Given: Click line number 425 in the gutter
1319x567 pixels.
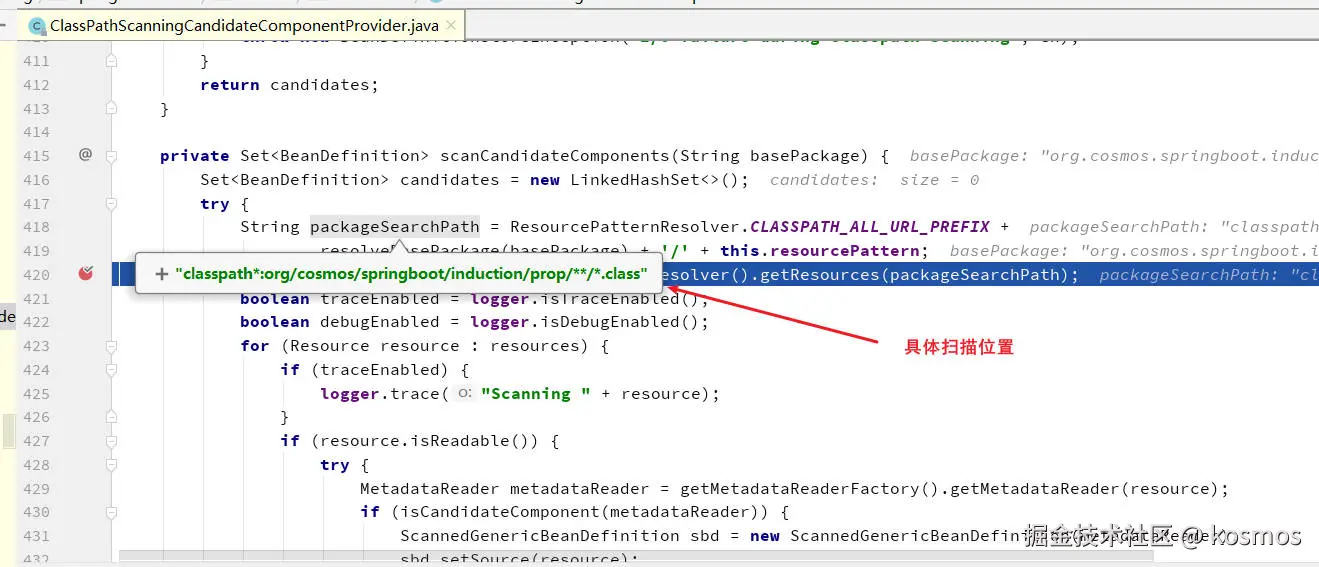Looking at the screenshot, I should coord(36,393).
